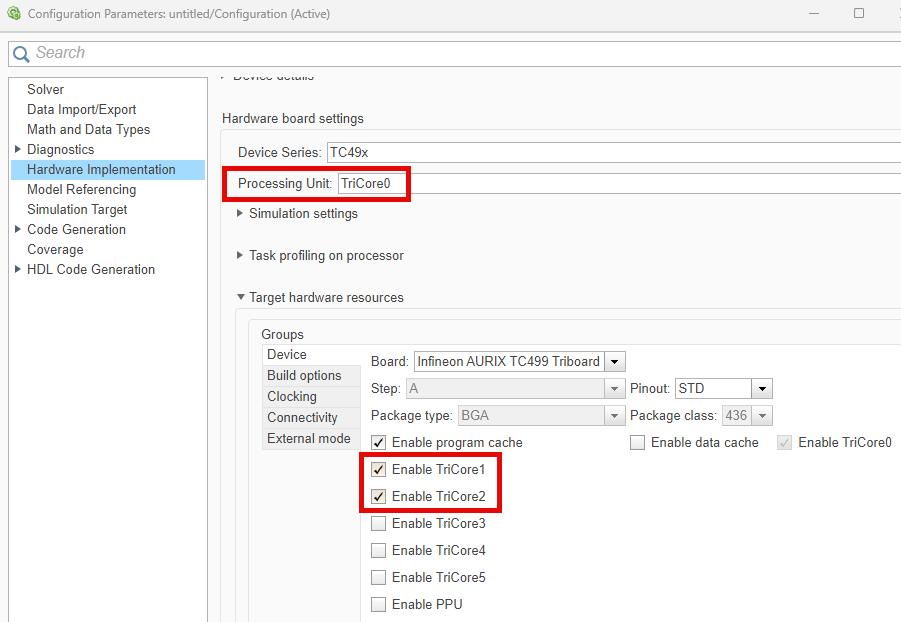Check the Enable data cache option
901x622 pixels.
[x=638, y=442]
